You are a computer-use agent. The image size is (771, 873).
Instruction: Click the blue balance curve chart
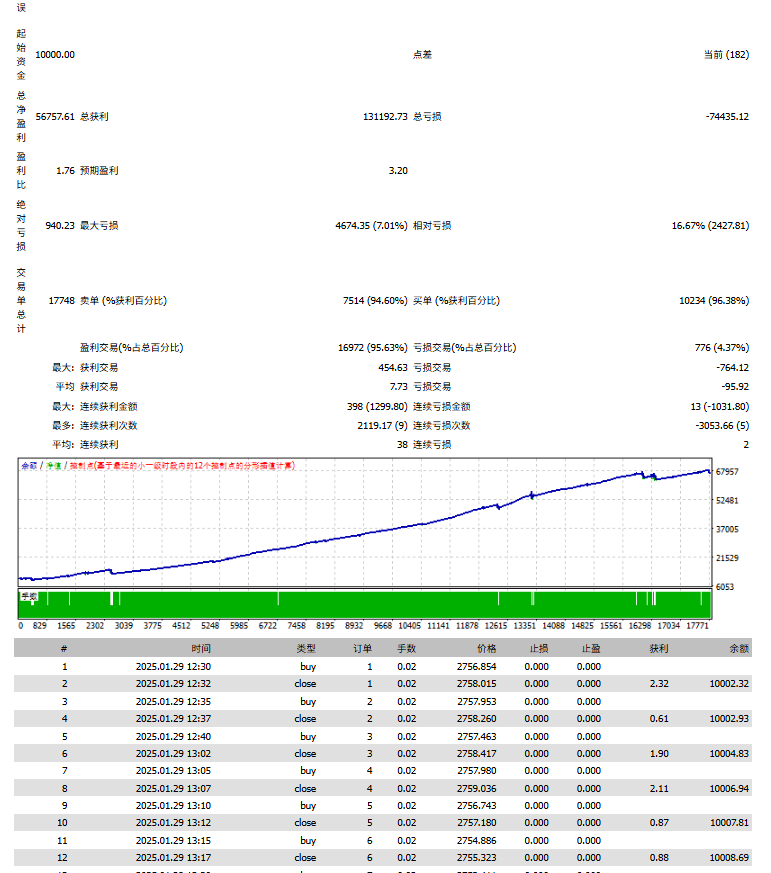pos(365,522)
